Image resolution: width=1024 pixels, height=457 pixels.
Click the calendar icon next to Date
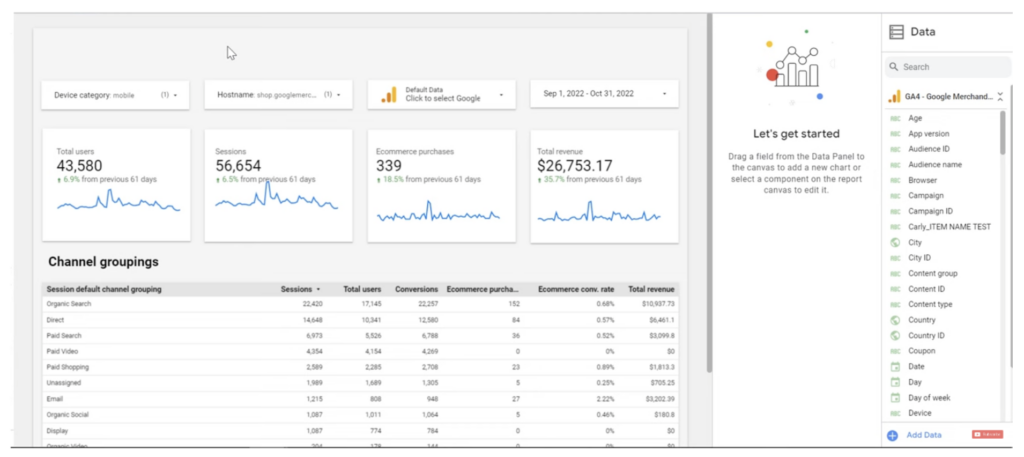895,367
